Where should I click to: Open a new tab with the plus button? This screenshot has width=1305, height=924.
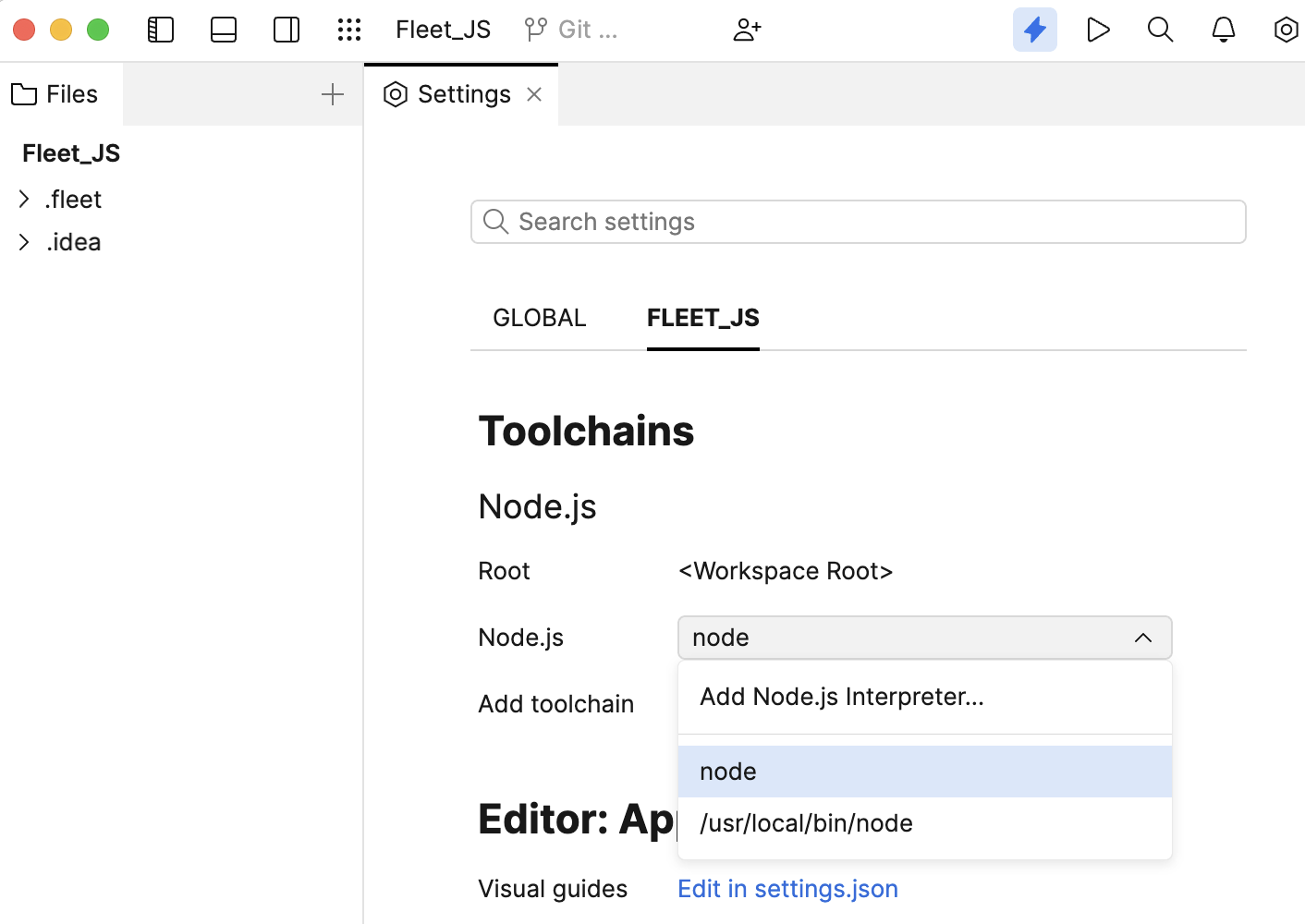(x=332, y=93)
